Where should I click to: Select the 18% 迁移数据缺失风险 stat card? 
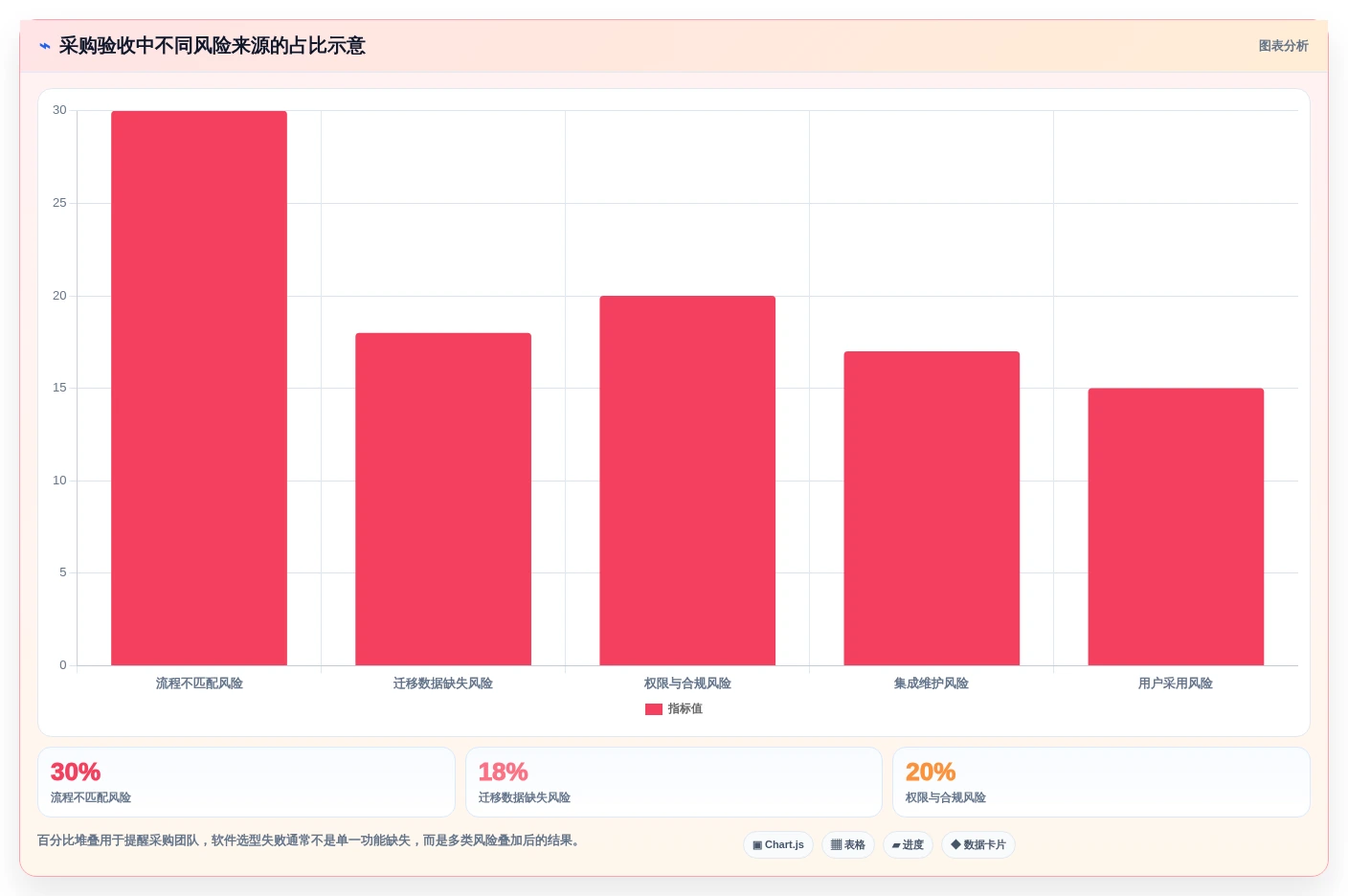pyautogui.click(x=674, y=782)
